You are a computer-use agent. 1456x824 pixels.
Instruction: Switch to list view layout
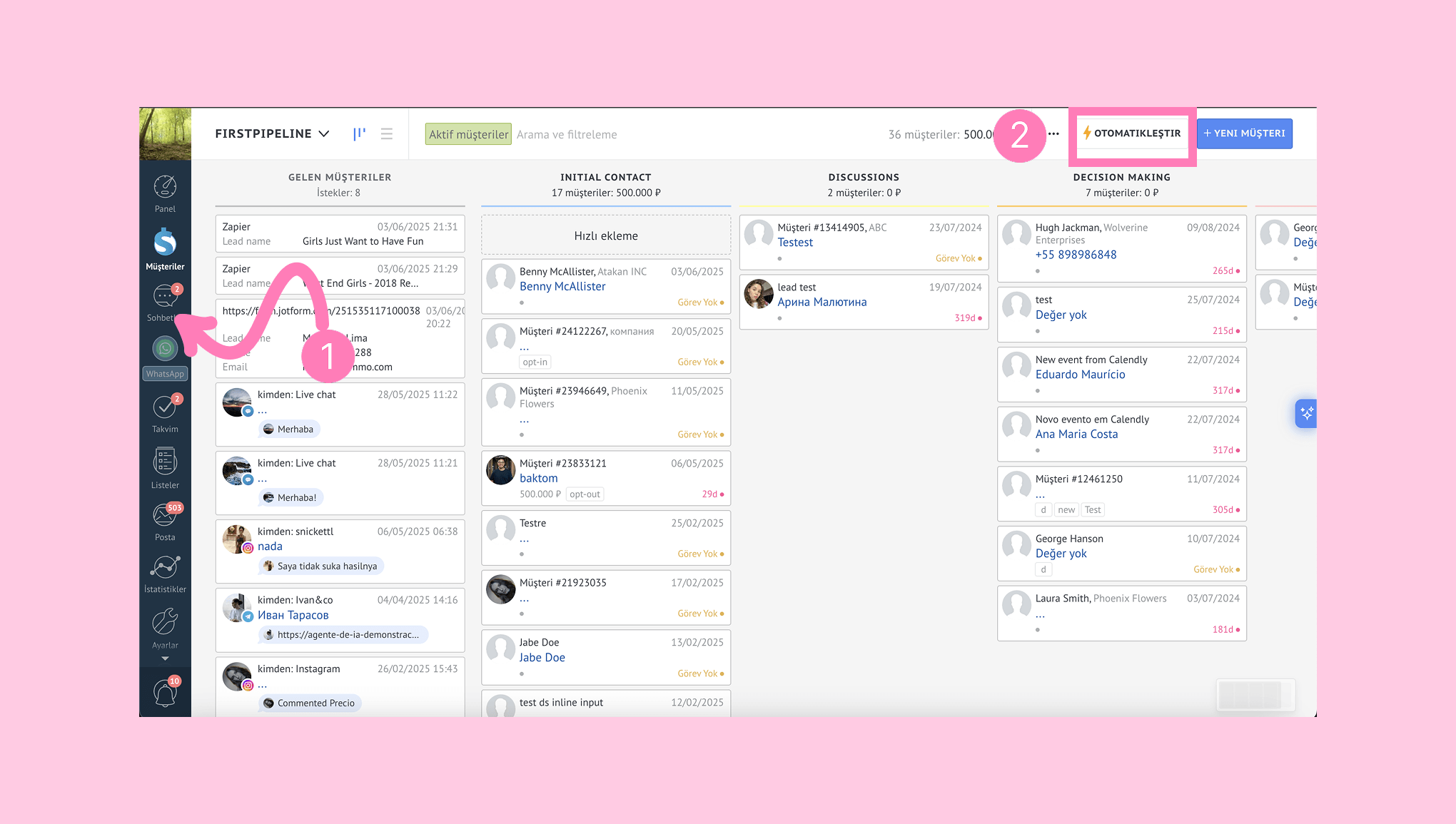pos(387,134)
